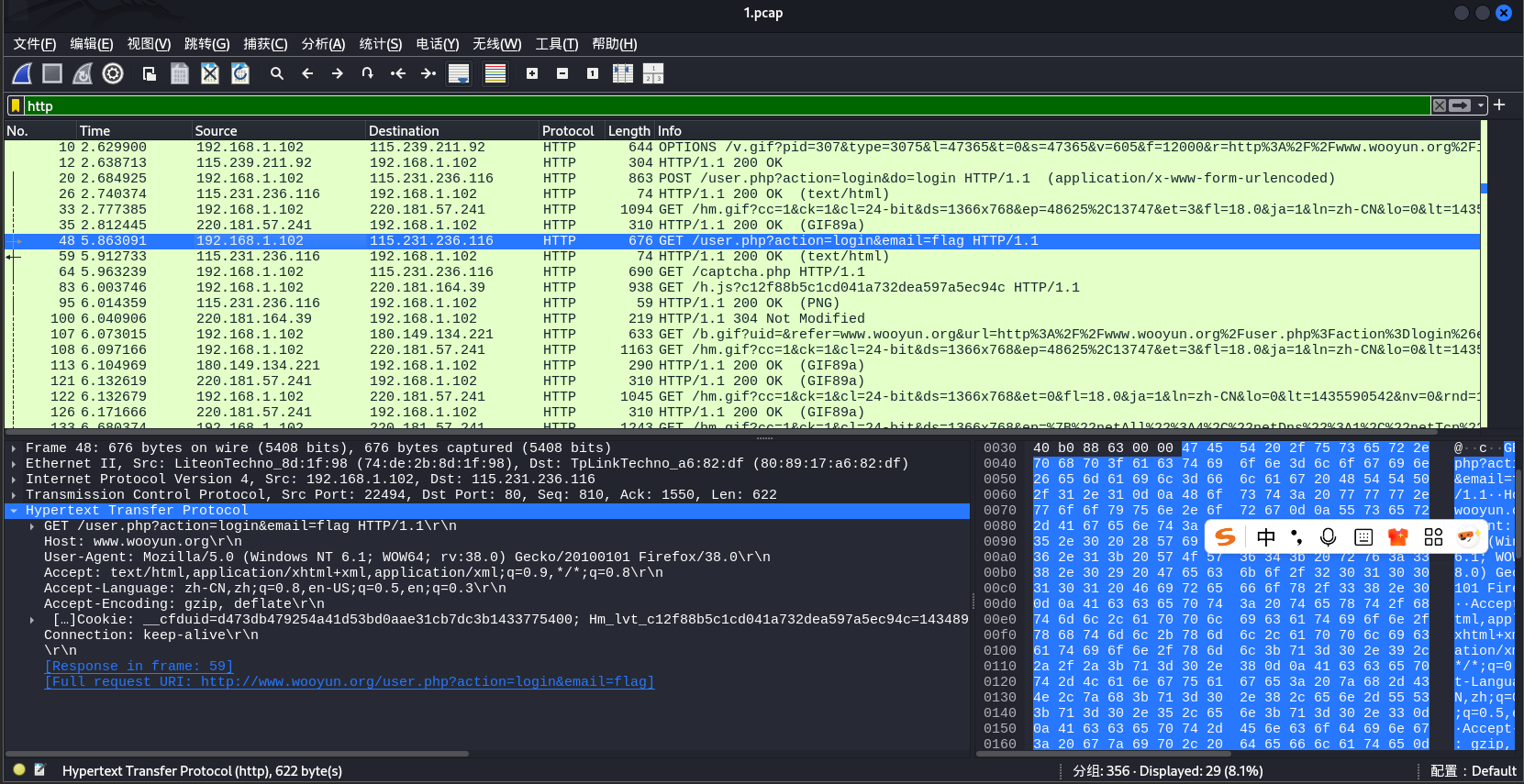Open the find packet magnifier

pyautogui.click(x=277, y=73)
